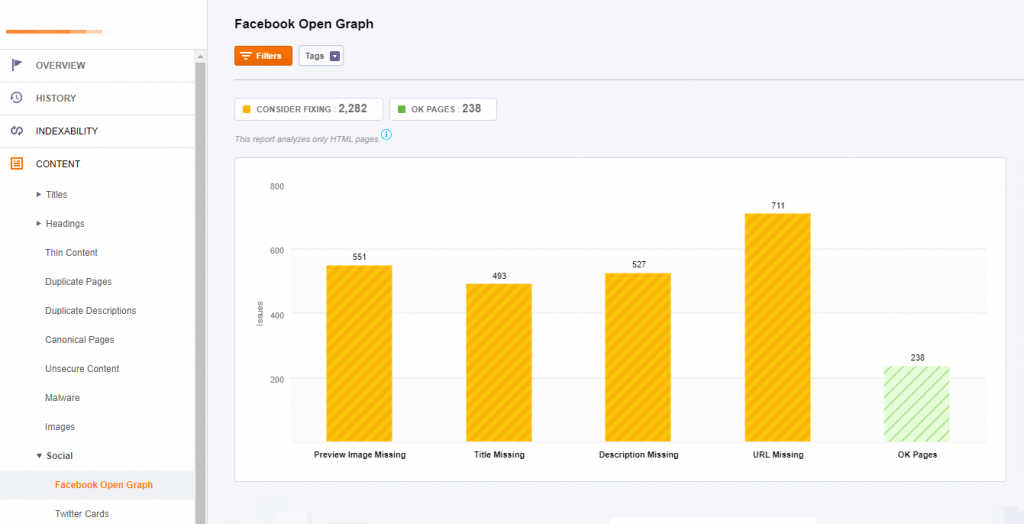Expand the Titles tree item

point(39,194)
